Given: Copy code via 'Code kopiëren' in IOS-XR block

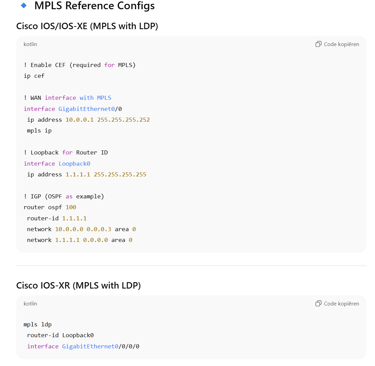Looking at the screenshot, I should click(x=337, y=303).
